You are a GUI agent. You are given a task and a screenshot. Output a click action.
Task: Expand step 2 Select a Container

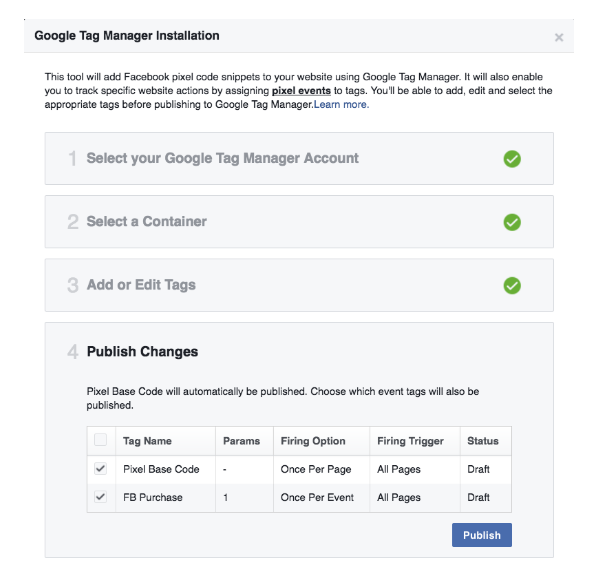click(x=299, y=222)
